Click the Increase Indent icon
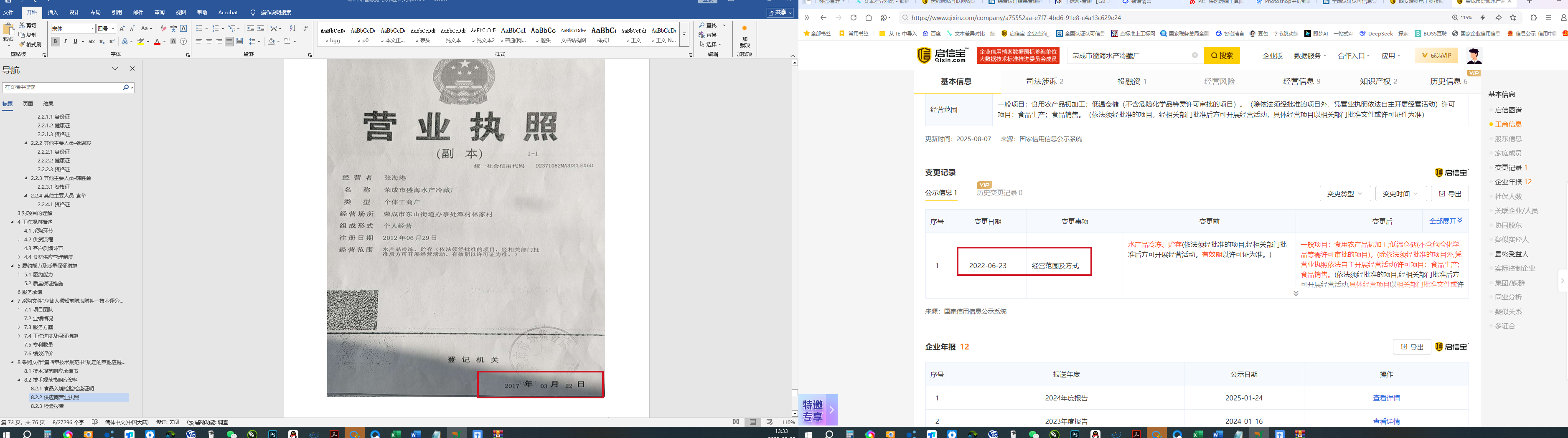1568x438 pixels. (261, 28)
